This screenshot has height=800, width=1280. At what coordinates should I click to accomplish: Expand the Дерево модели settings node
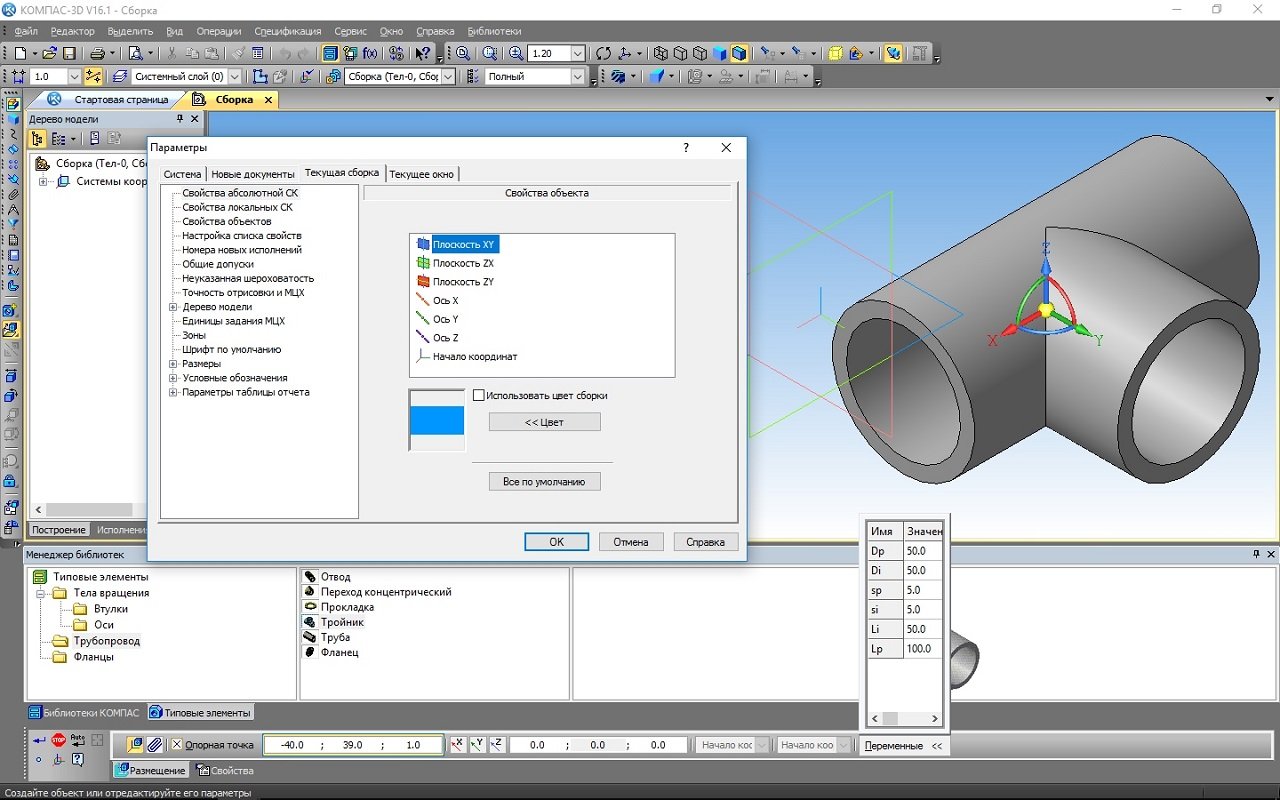(x=174, y=307)
